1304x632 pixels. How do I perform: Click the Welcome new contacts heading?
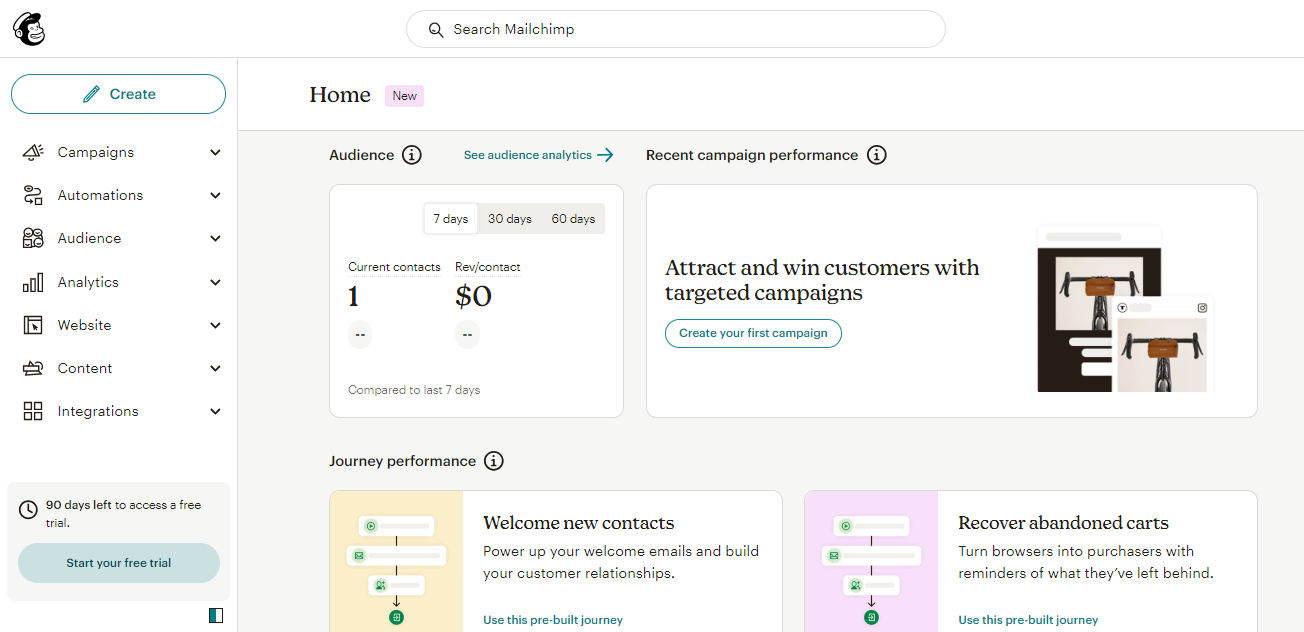579,523
